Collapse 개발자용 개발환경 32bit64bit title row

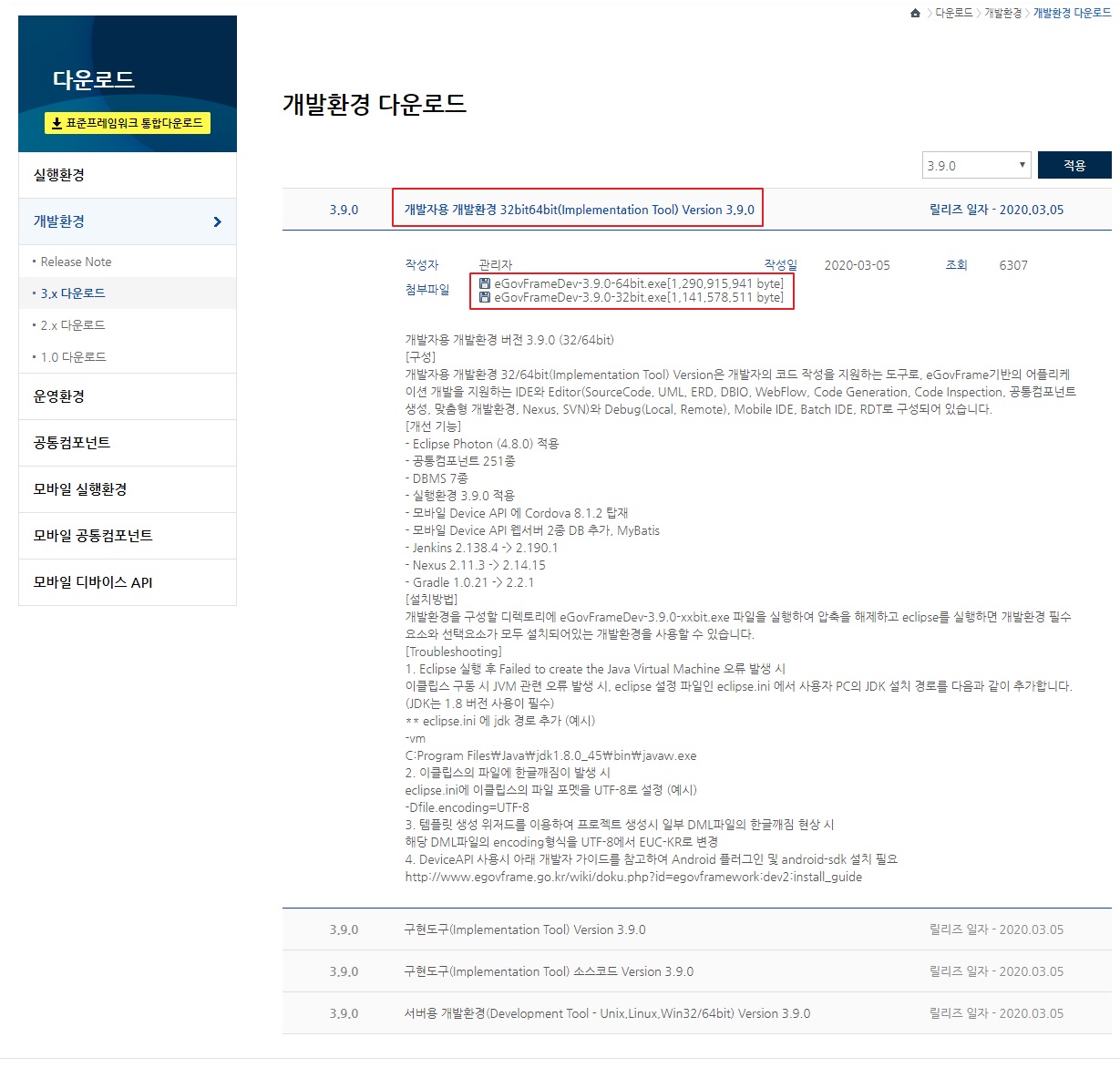[x=579, y=210]
